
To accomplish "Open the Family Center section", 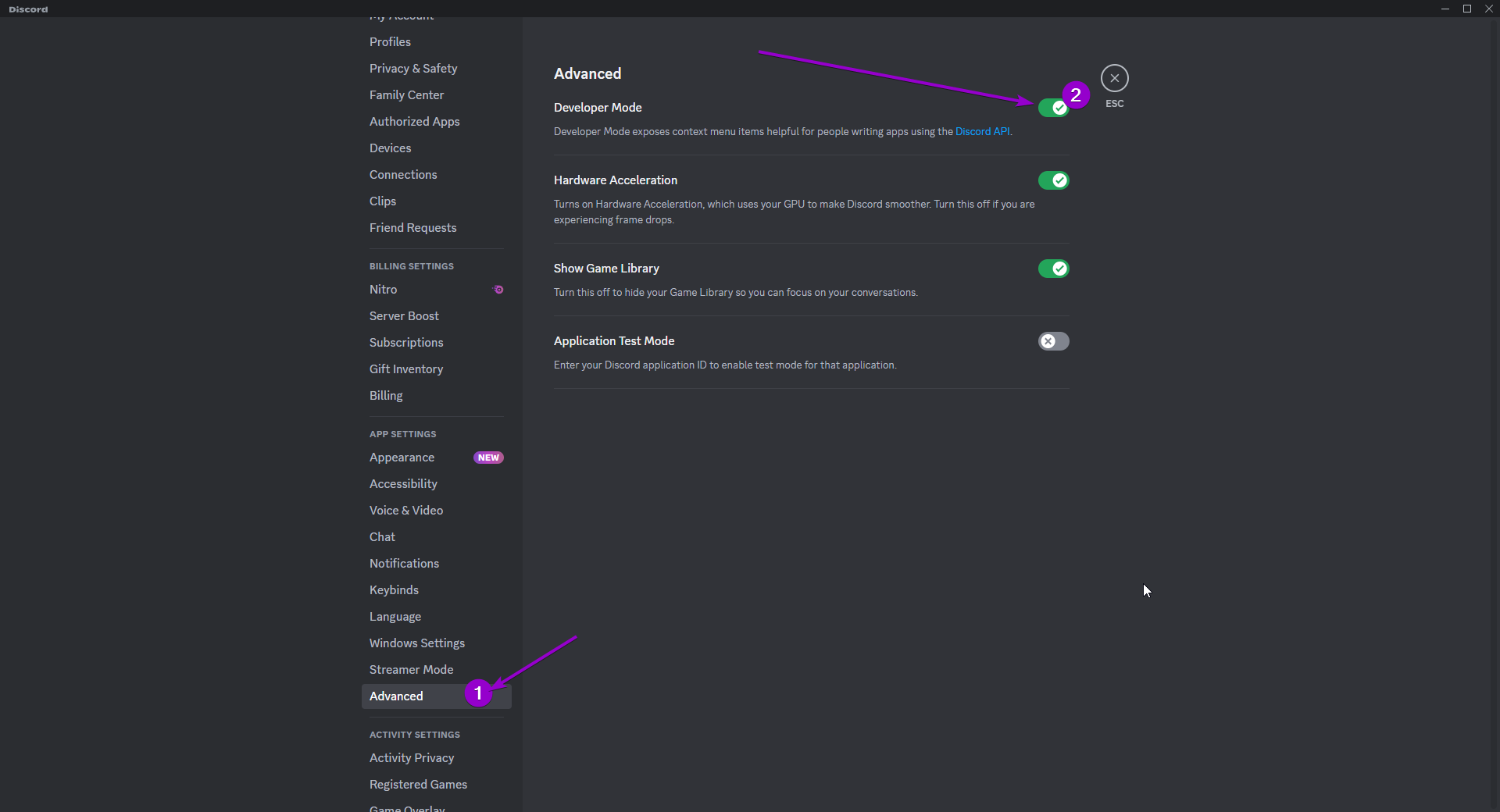I will coord(406,94).
